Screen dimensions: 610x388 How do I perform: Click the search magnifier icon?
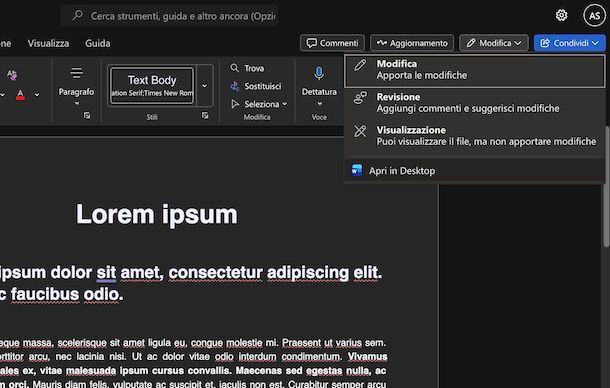(78, 15)
